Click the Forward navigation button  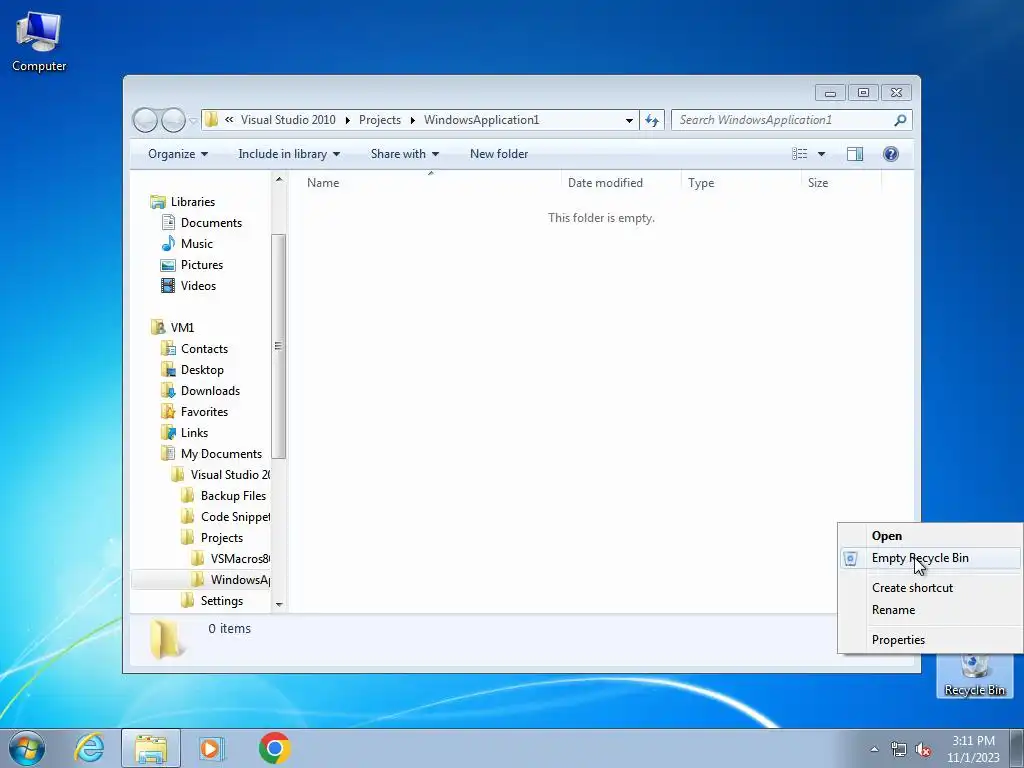tap(173, 120)
